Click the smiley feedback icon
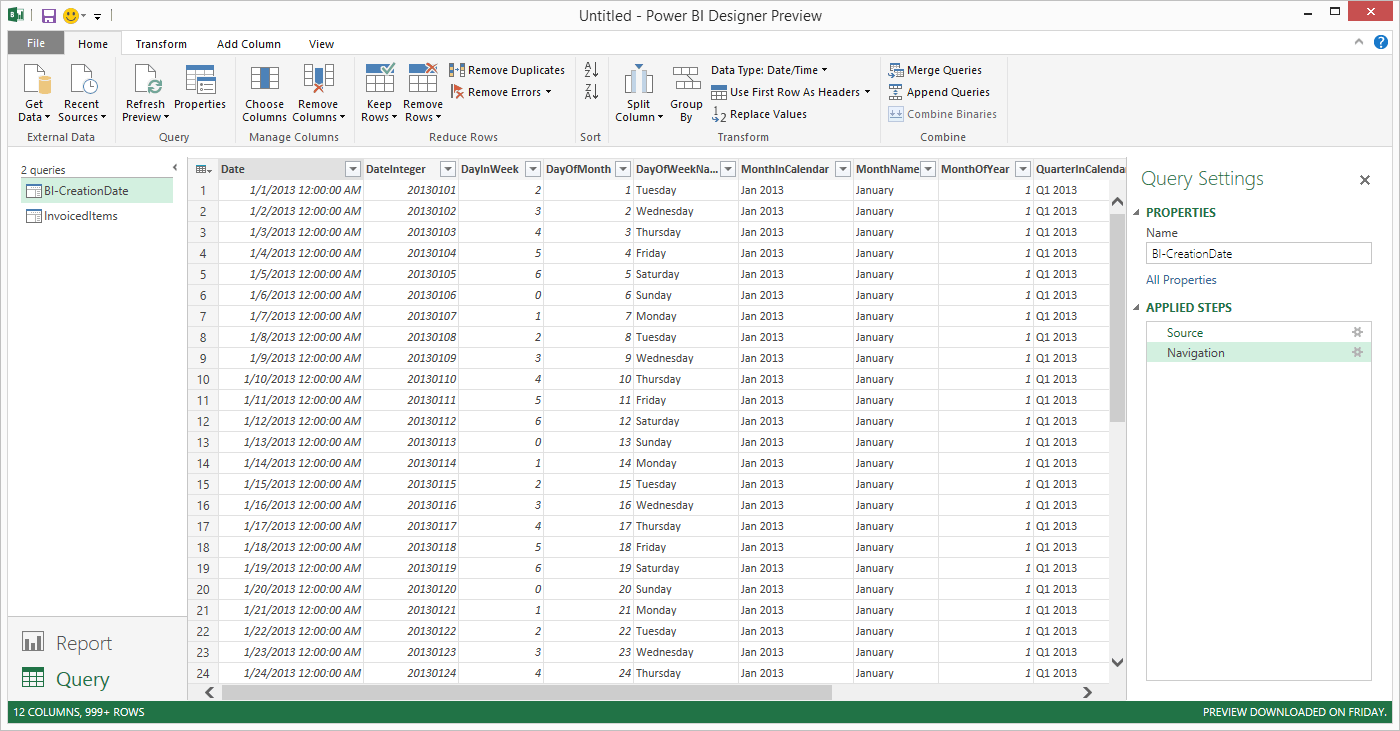 71,16
